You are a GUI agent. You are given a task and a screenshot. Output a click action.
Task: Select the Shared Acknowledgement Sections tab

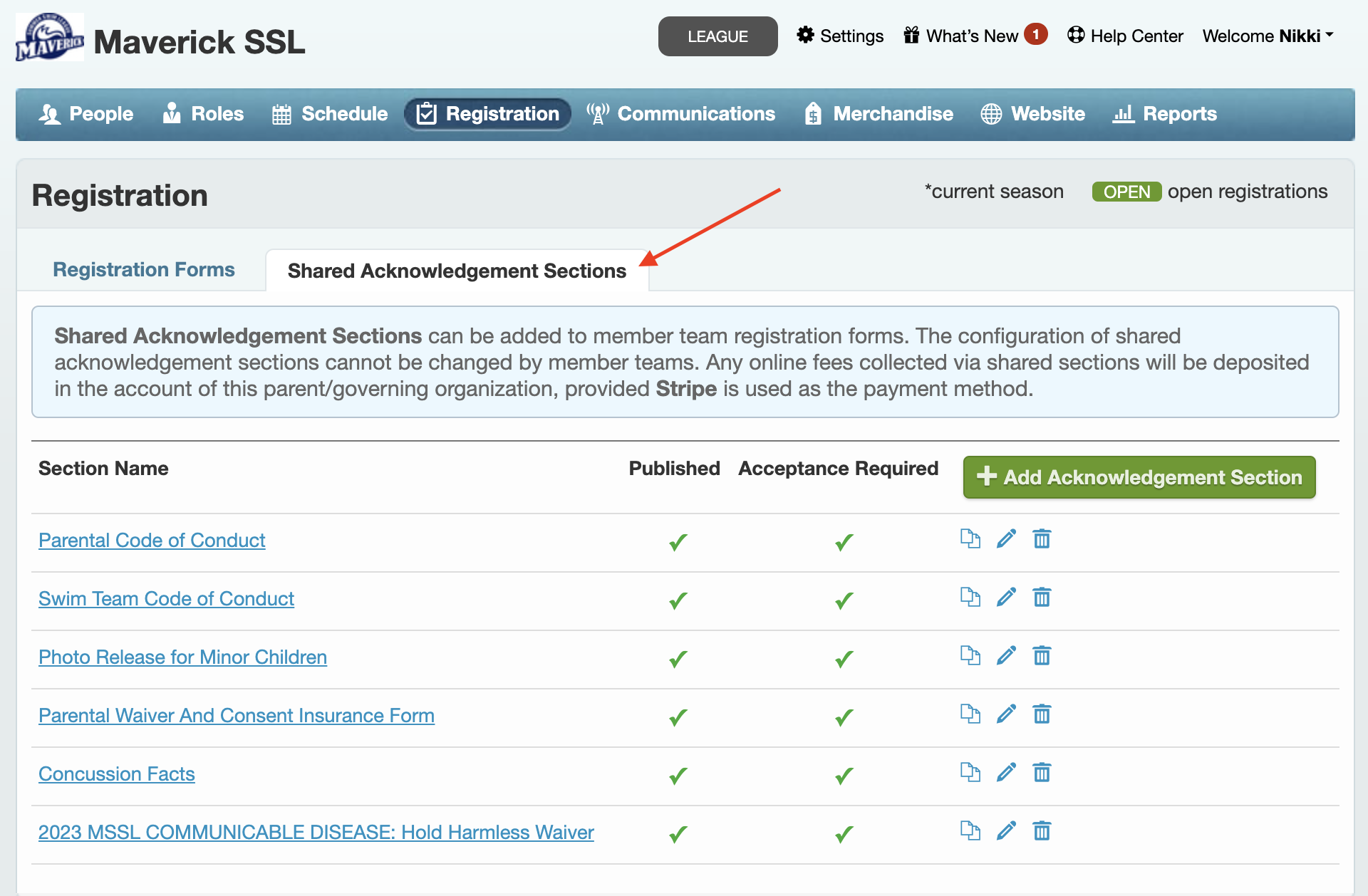tap(457, 271)
